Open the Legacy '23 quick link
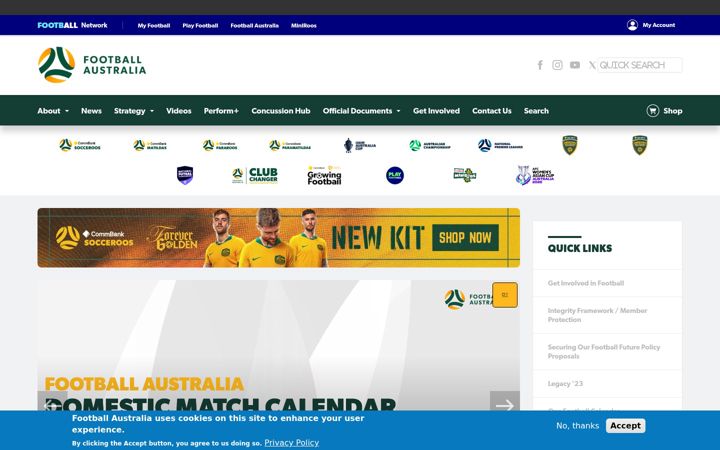This screenshot has height=450, width=720. pos(565,384)
